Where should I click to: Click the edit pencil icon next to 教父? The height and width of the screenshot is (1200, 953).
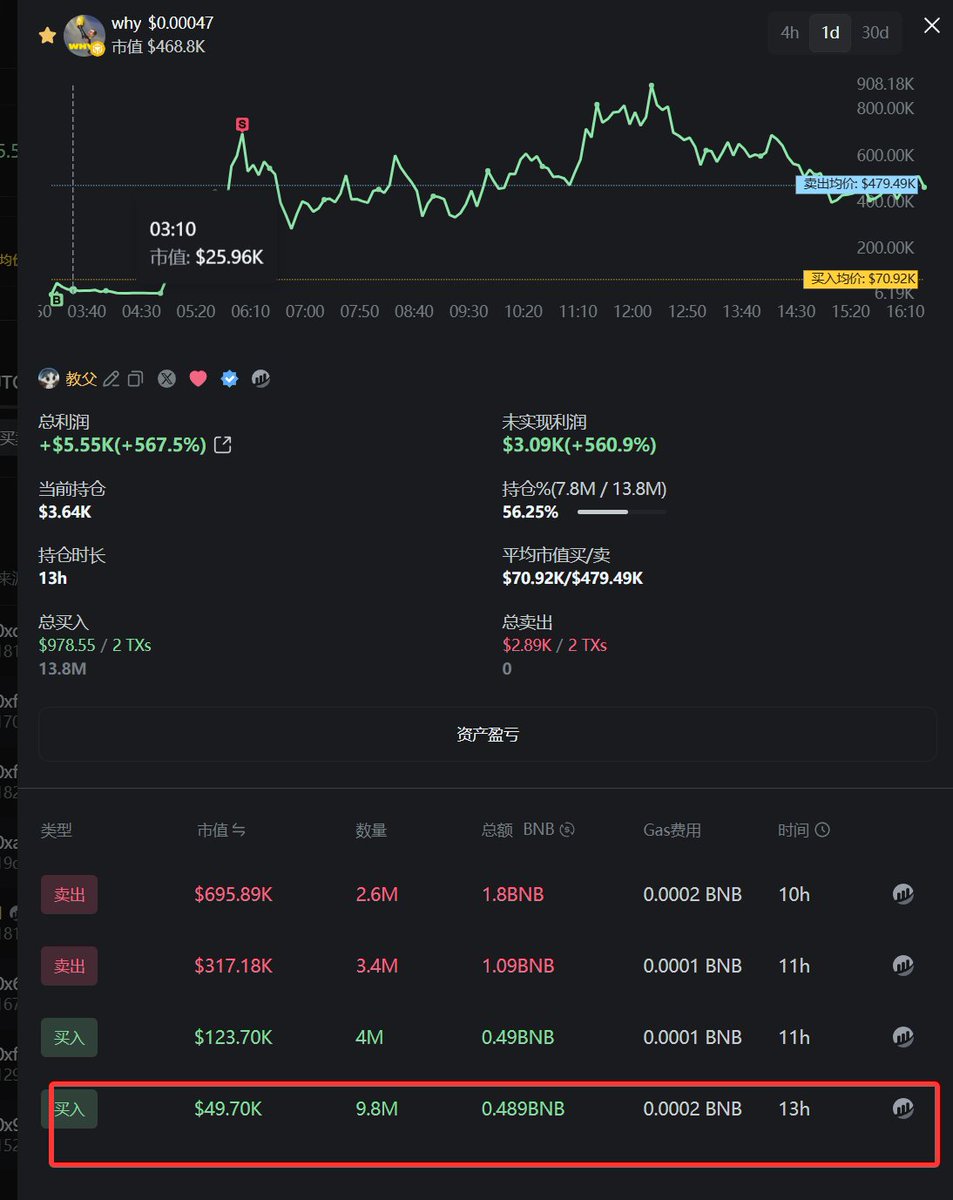click(111, 379)
